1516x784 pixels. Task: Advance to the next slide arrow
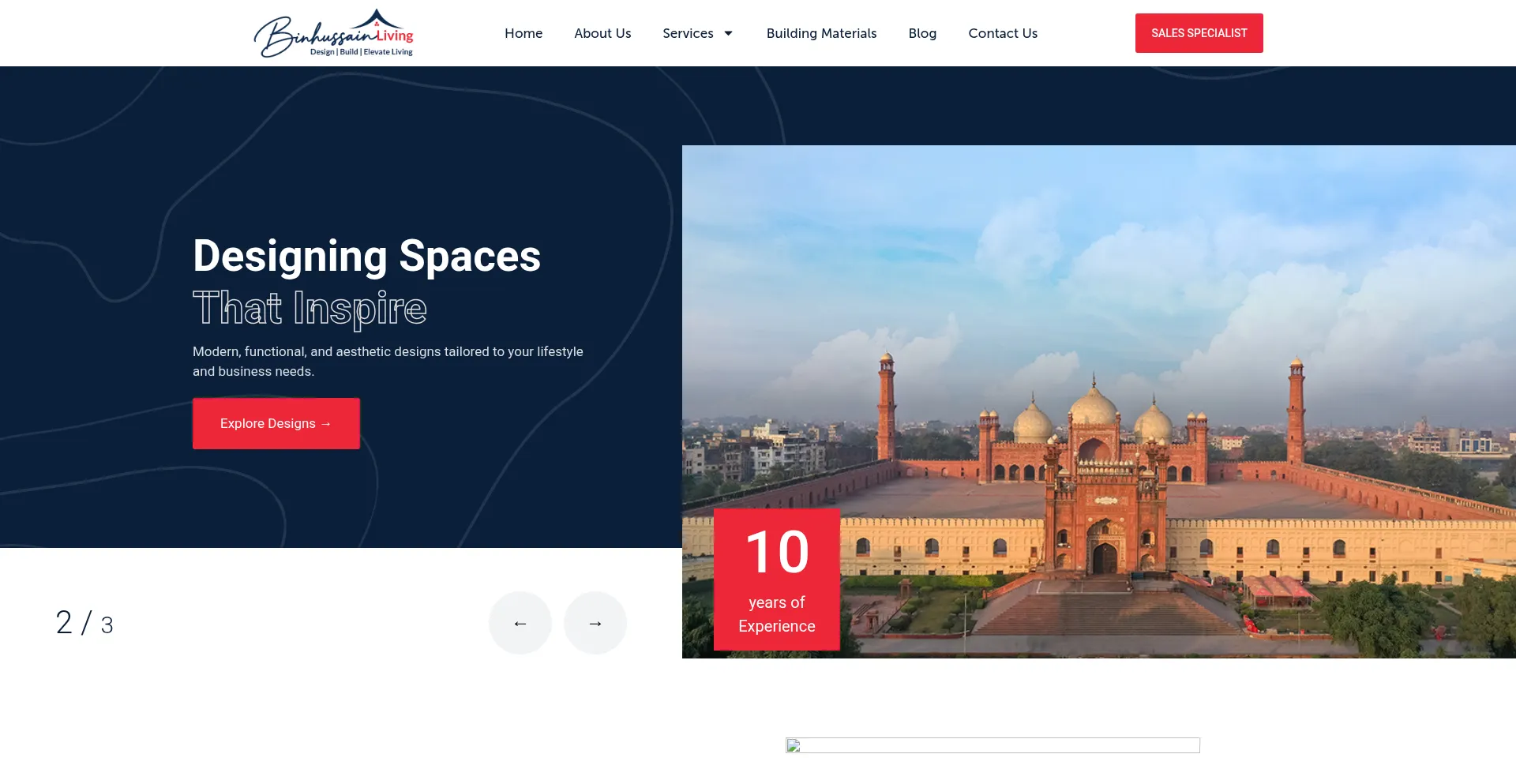click(595, 623)
